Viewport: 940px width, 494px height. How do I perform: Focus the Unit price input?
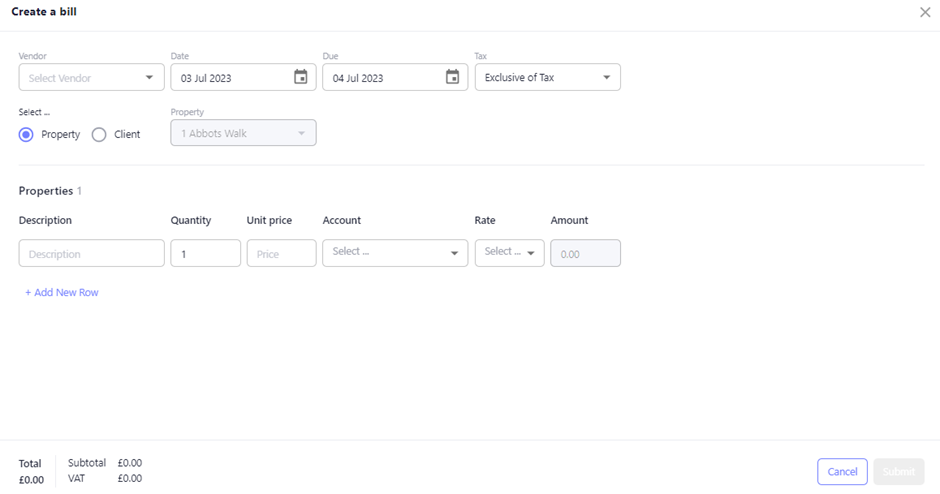click(281, 254)
